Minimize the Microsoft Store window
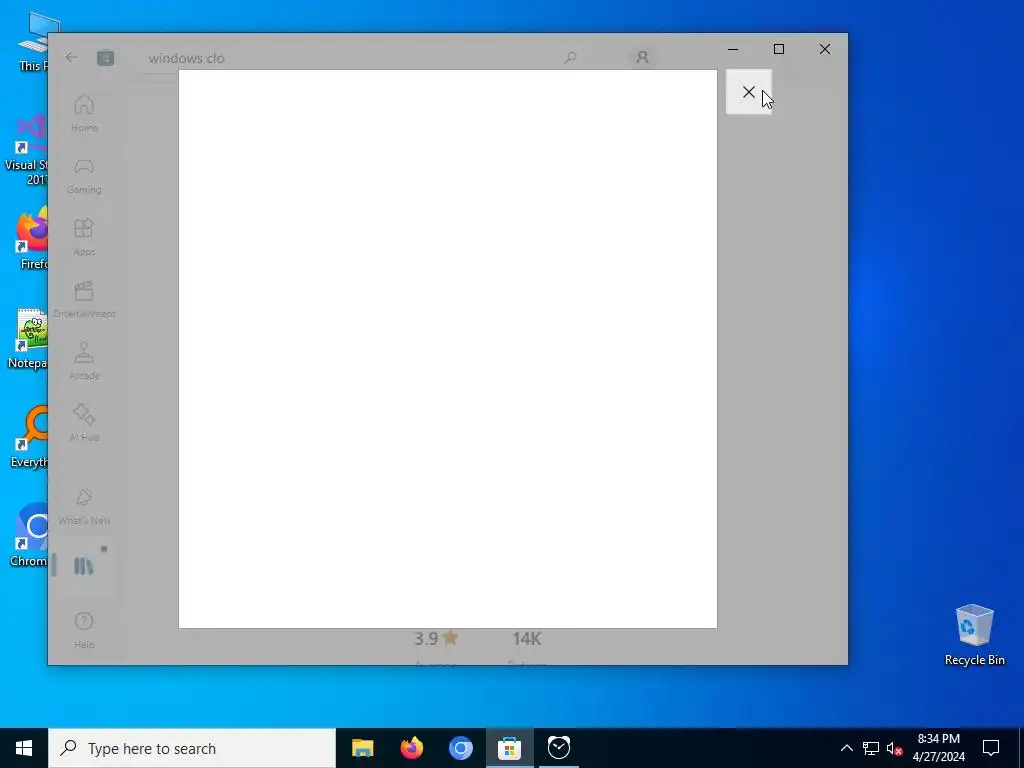Image resolution: width=1024 pixels, height=768 pixels. 733,49
